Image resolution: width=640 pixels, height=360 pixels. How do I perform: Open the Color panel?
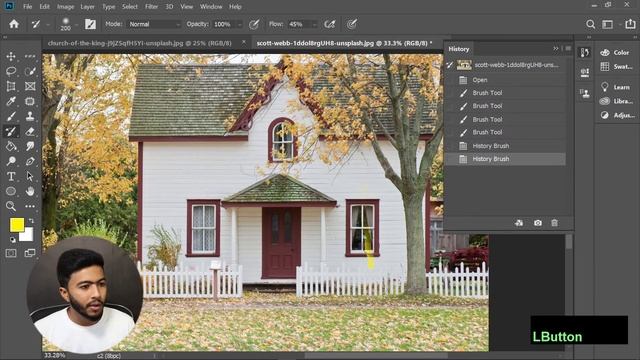coord(616,53)
